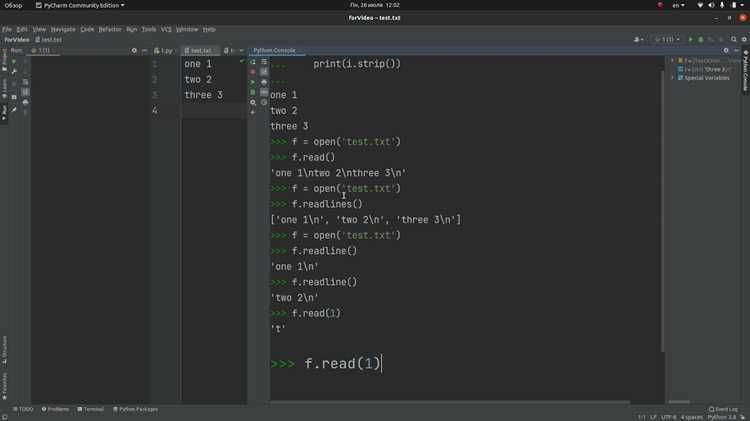Open the en keyboard layout dropdown
Screen dimensions: 750x421
click(679, 5)
